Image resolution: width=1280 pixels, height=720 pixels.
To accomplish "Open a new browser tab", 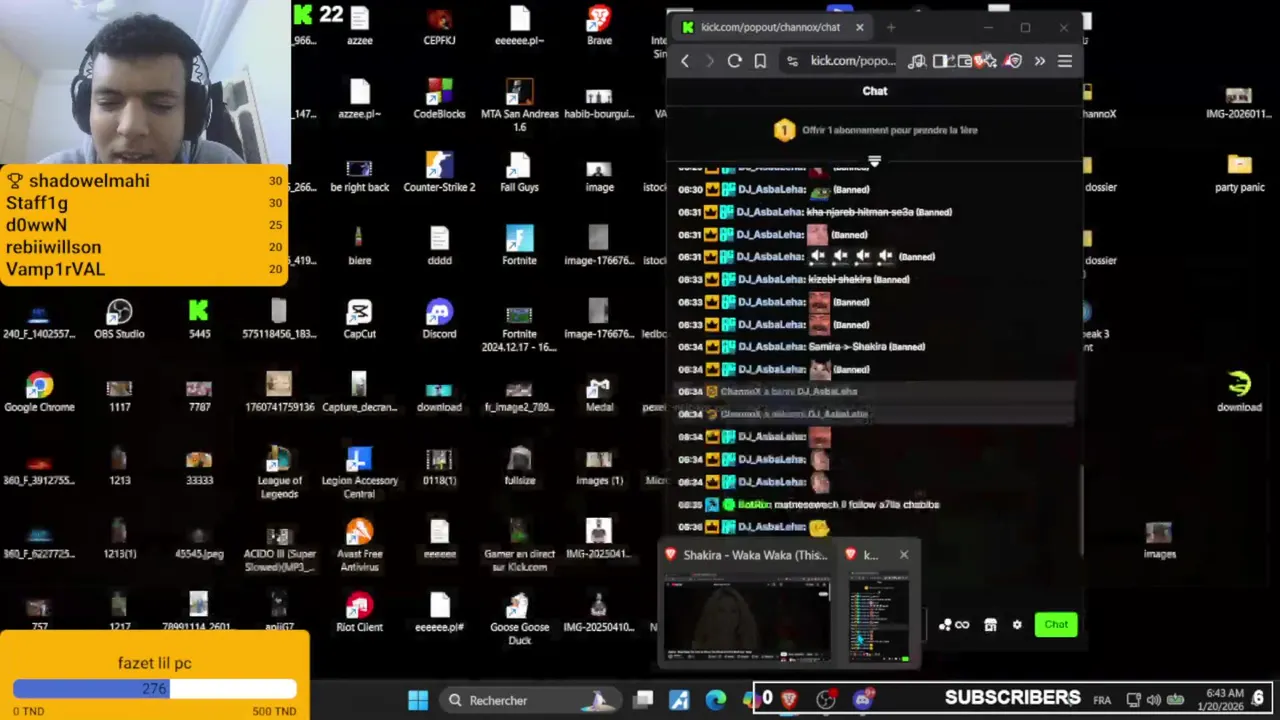I will click(x=891, y=27).
